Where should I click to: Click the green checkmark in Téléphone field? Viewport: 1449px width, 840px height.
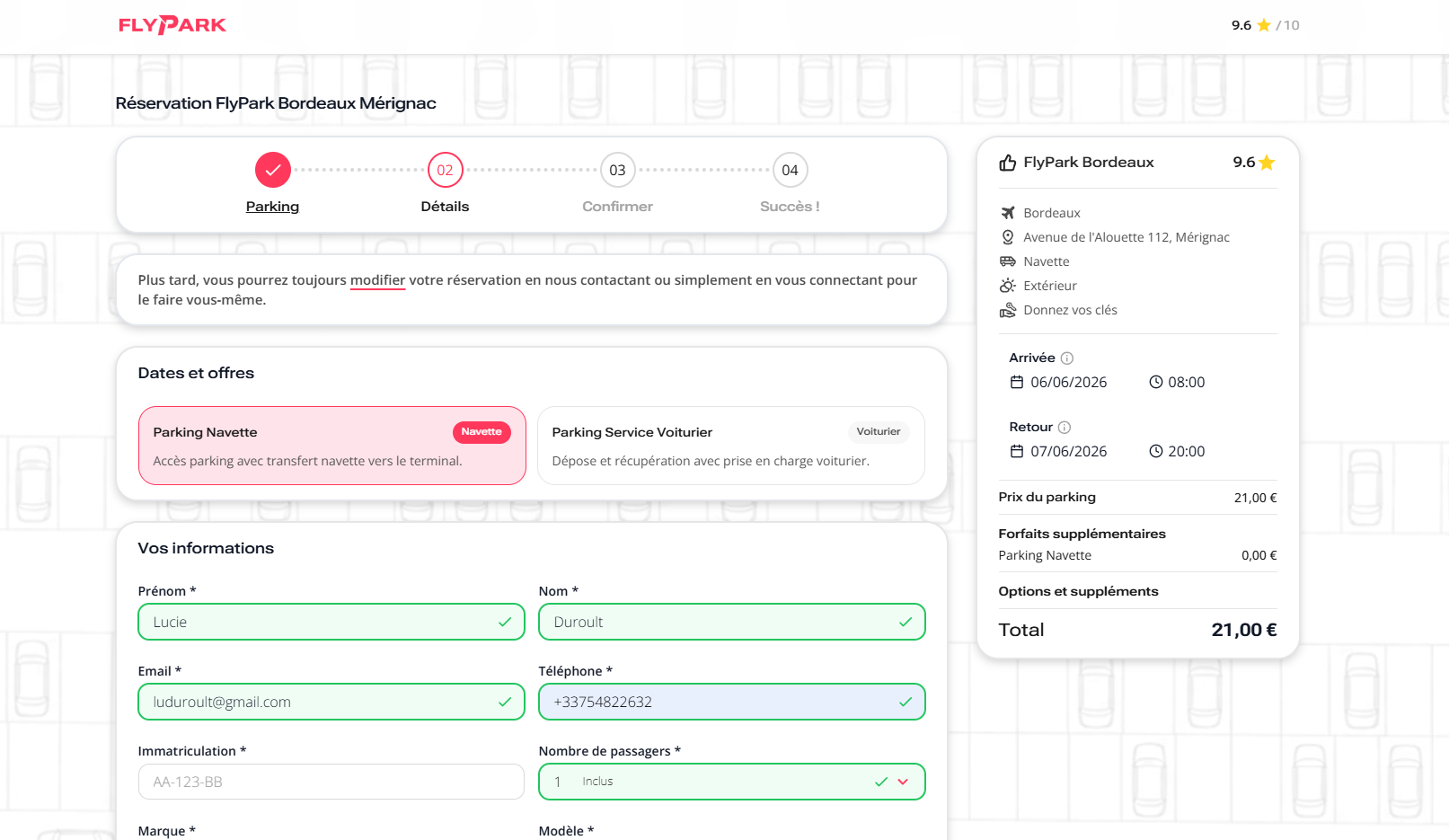tap(906, 702)
